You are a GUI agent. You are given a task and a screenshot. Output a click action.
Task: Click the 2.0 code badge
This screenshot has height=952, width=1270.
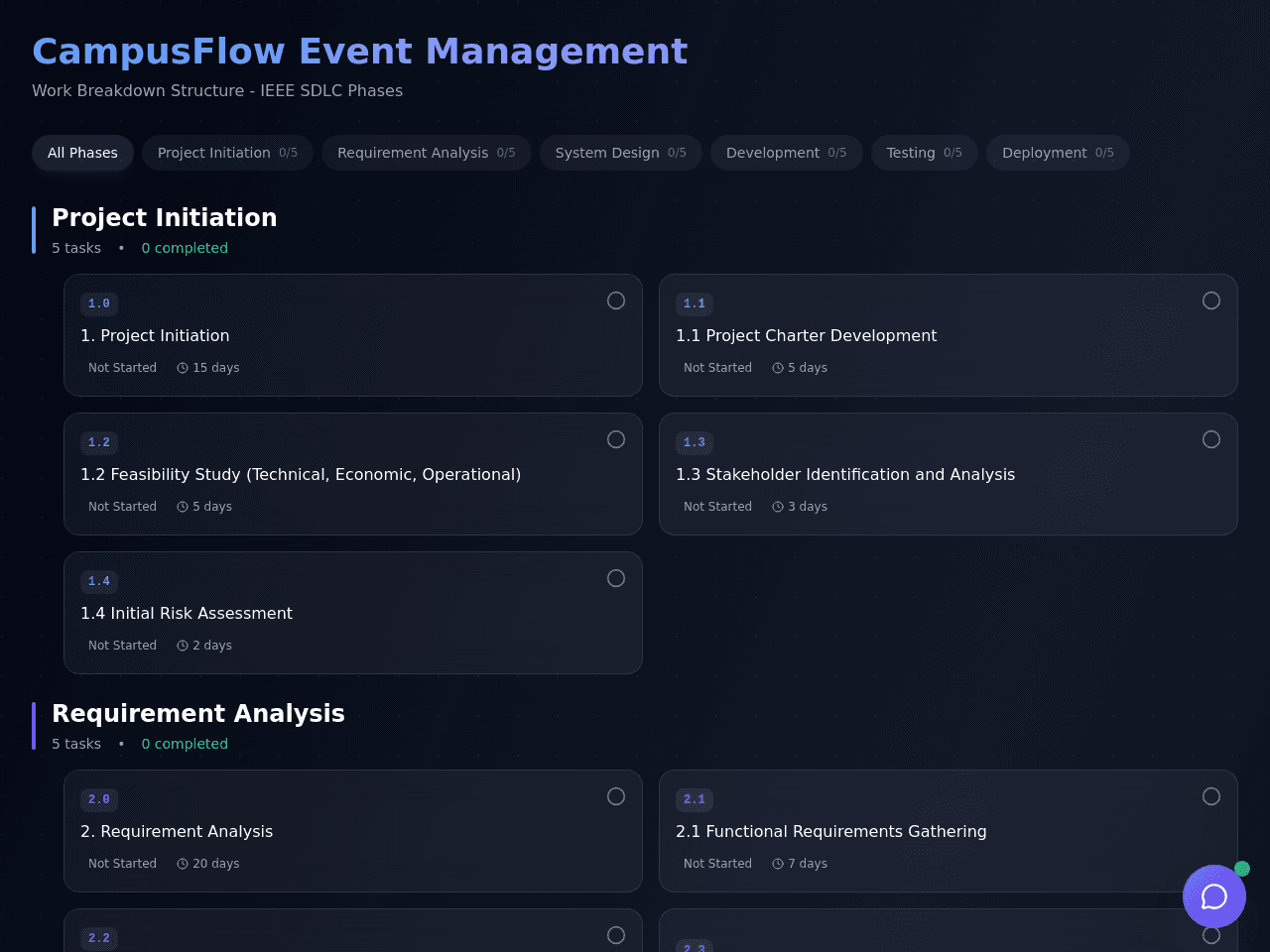pos(99,799)
